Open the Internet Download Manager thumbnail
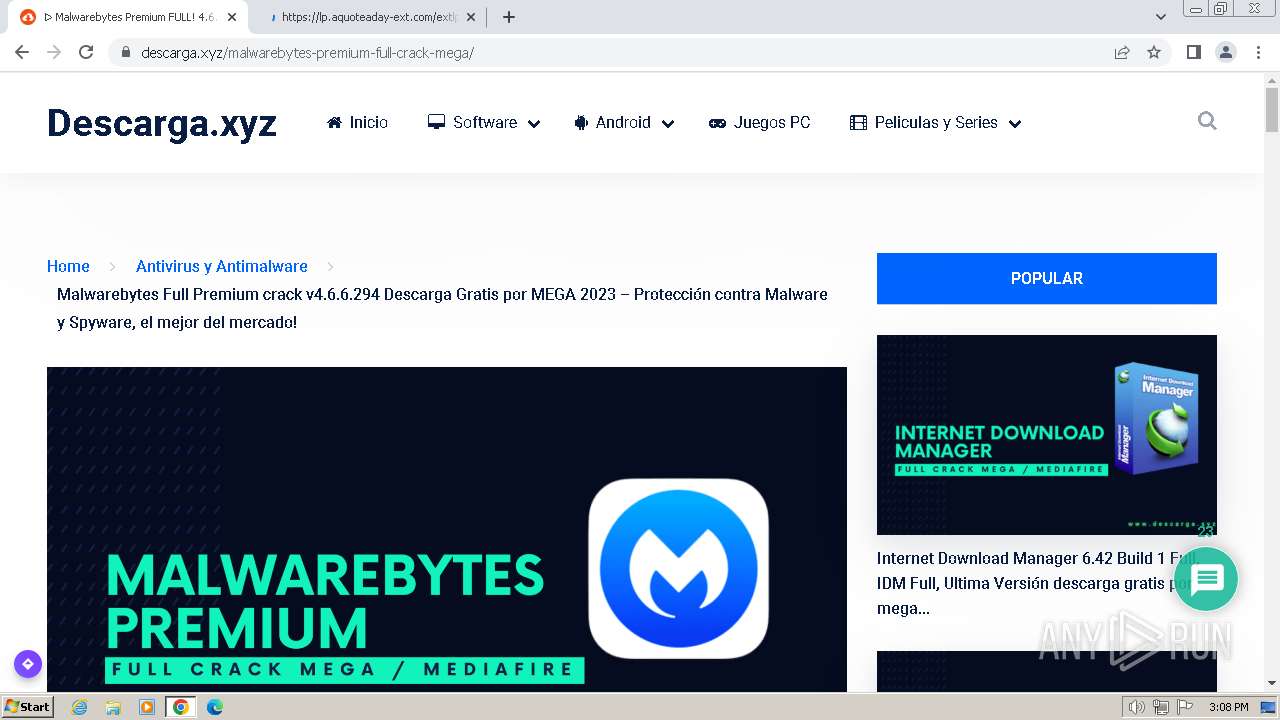This screenshot has width=1280, height=720. [1047, 435]
